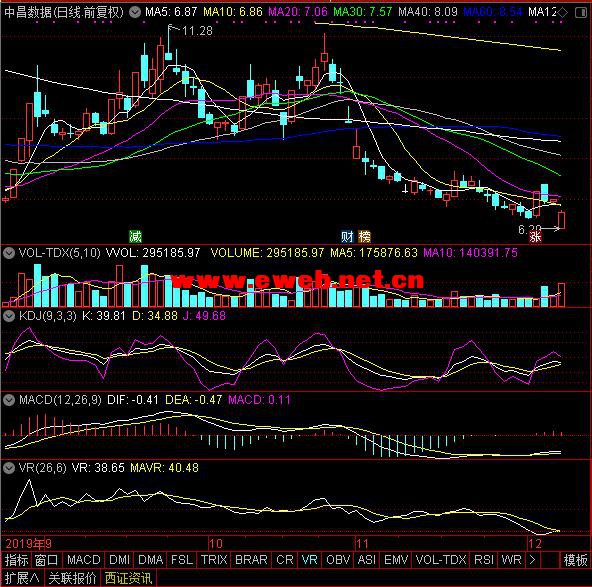Switch to the TRIX indicator tab
Viewport: 592px width, 587px height.
coord(214,559)
